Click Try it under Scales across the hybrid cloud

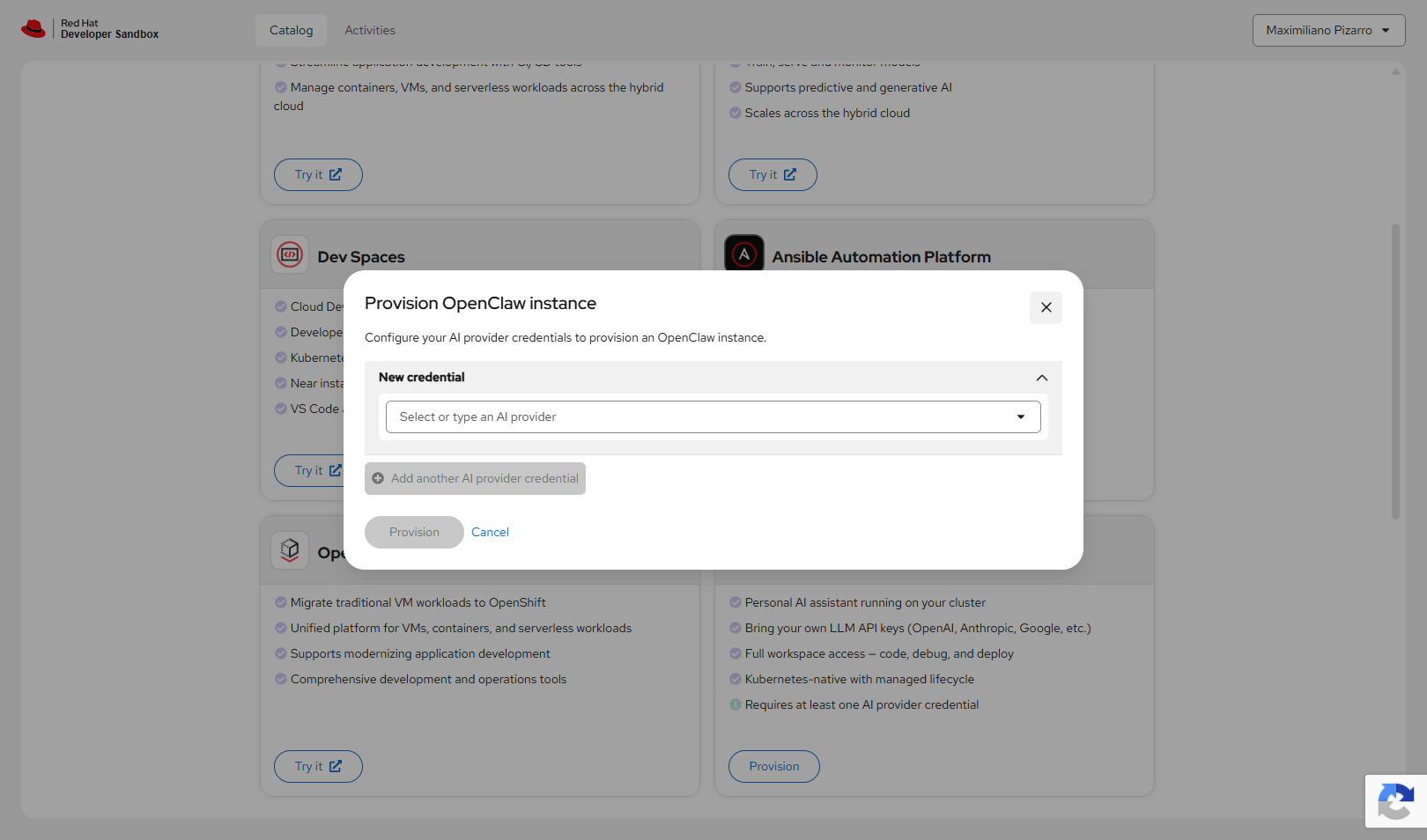(x=773, y=174)
